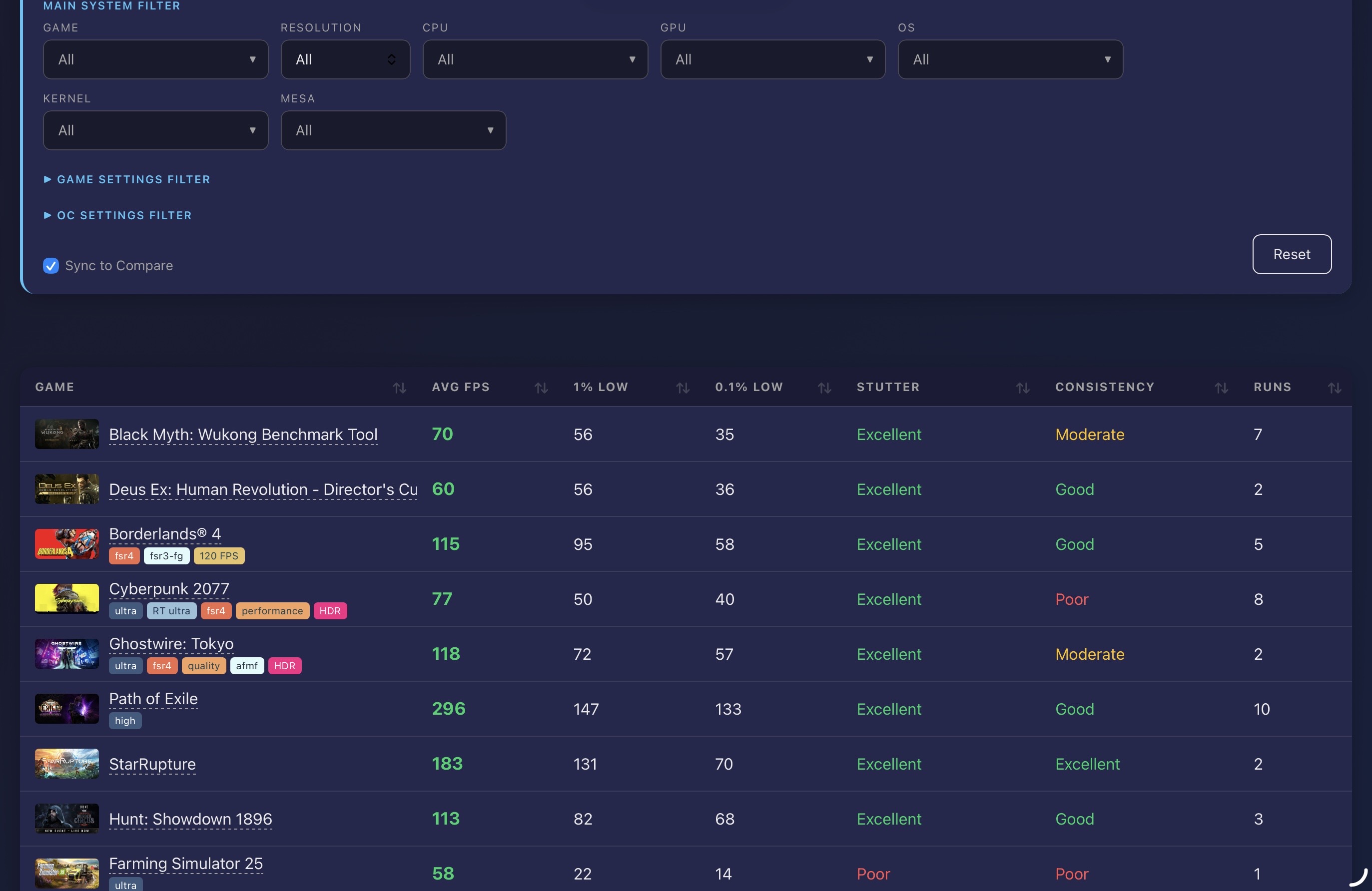This screenshot has width=1372, height=891.
Task: Uncheck the Sync to Compare checkbox
Action: (x=51, y=266)
